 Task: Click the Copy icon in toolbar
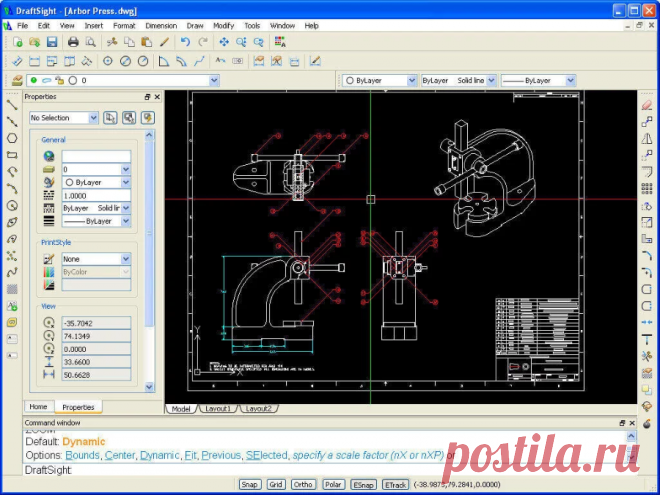point(129,42)
